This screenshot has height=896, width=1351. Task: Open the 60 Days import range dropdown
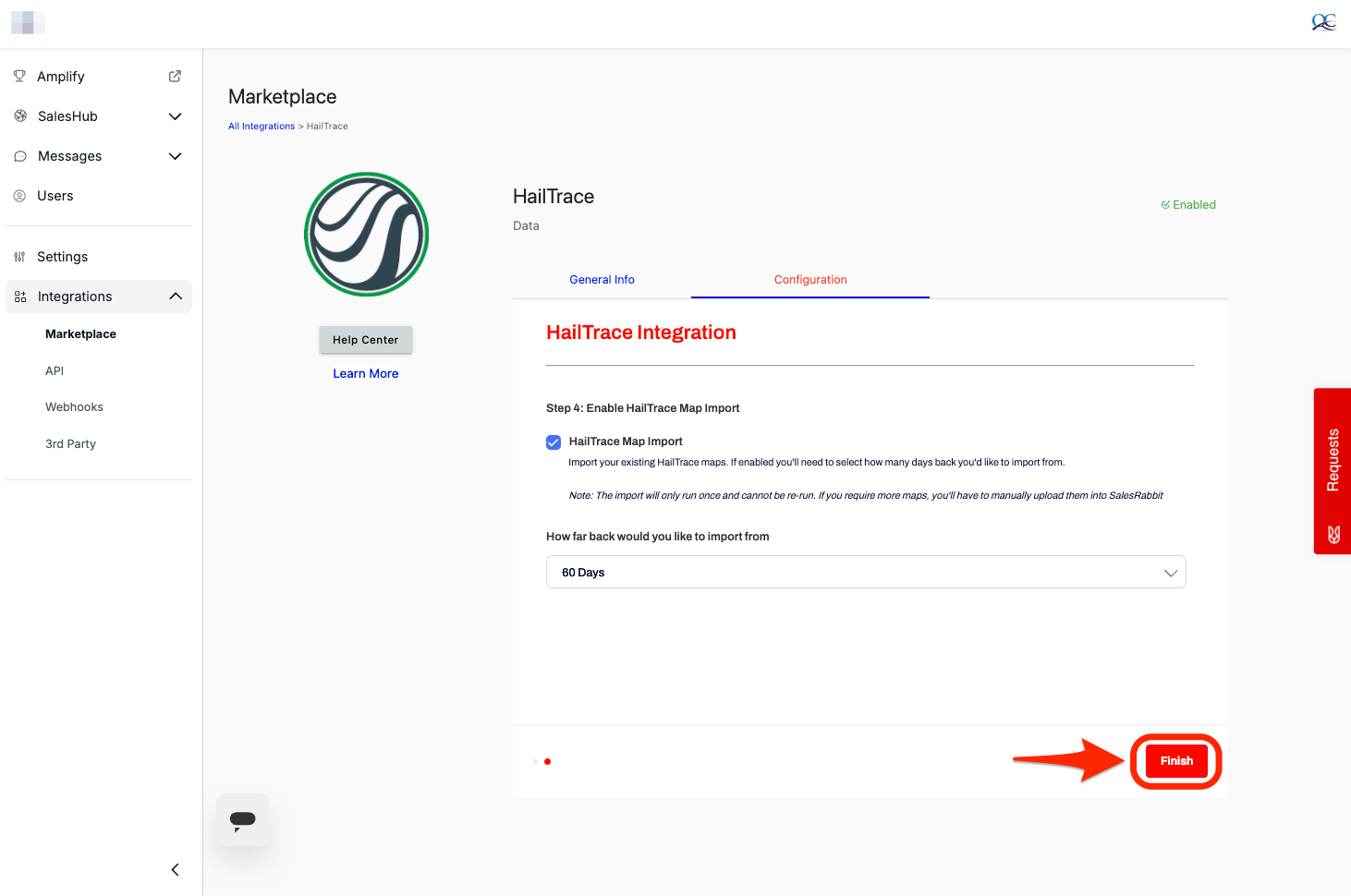(865, 573)
